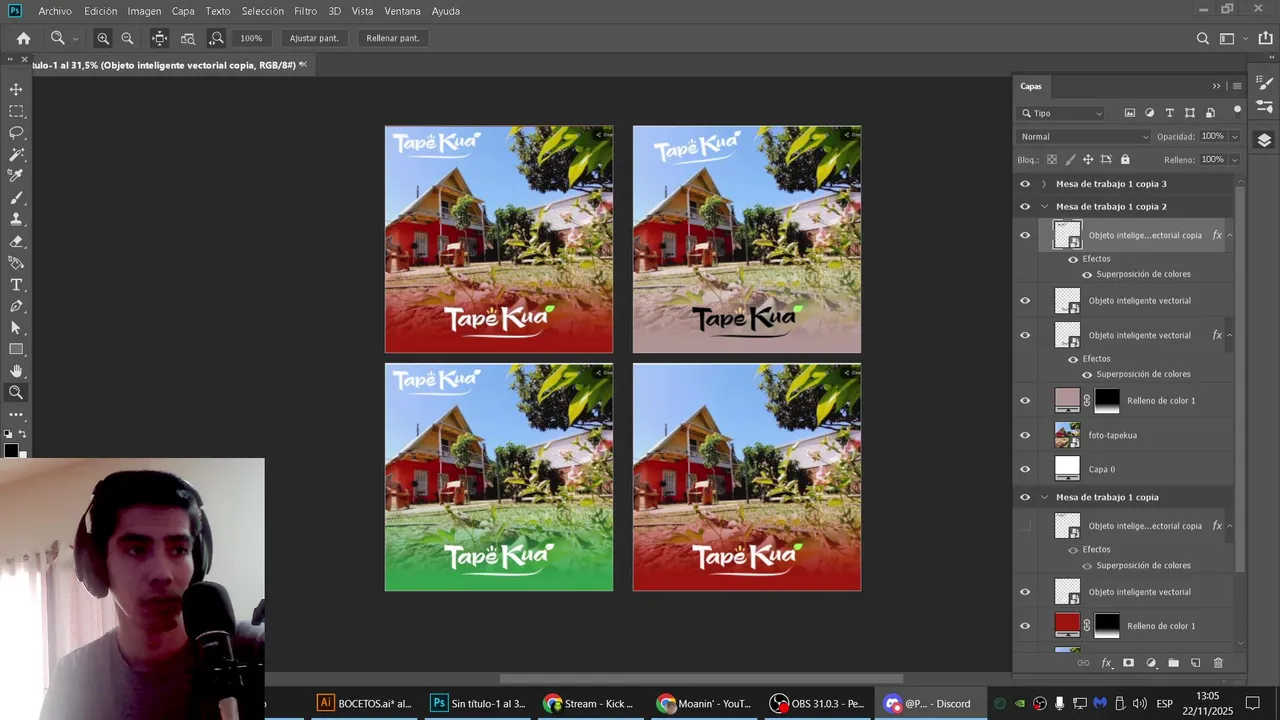Open the Archivo menu

(55, 11)
